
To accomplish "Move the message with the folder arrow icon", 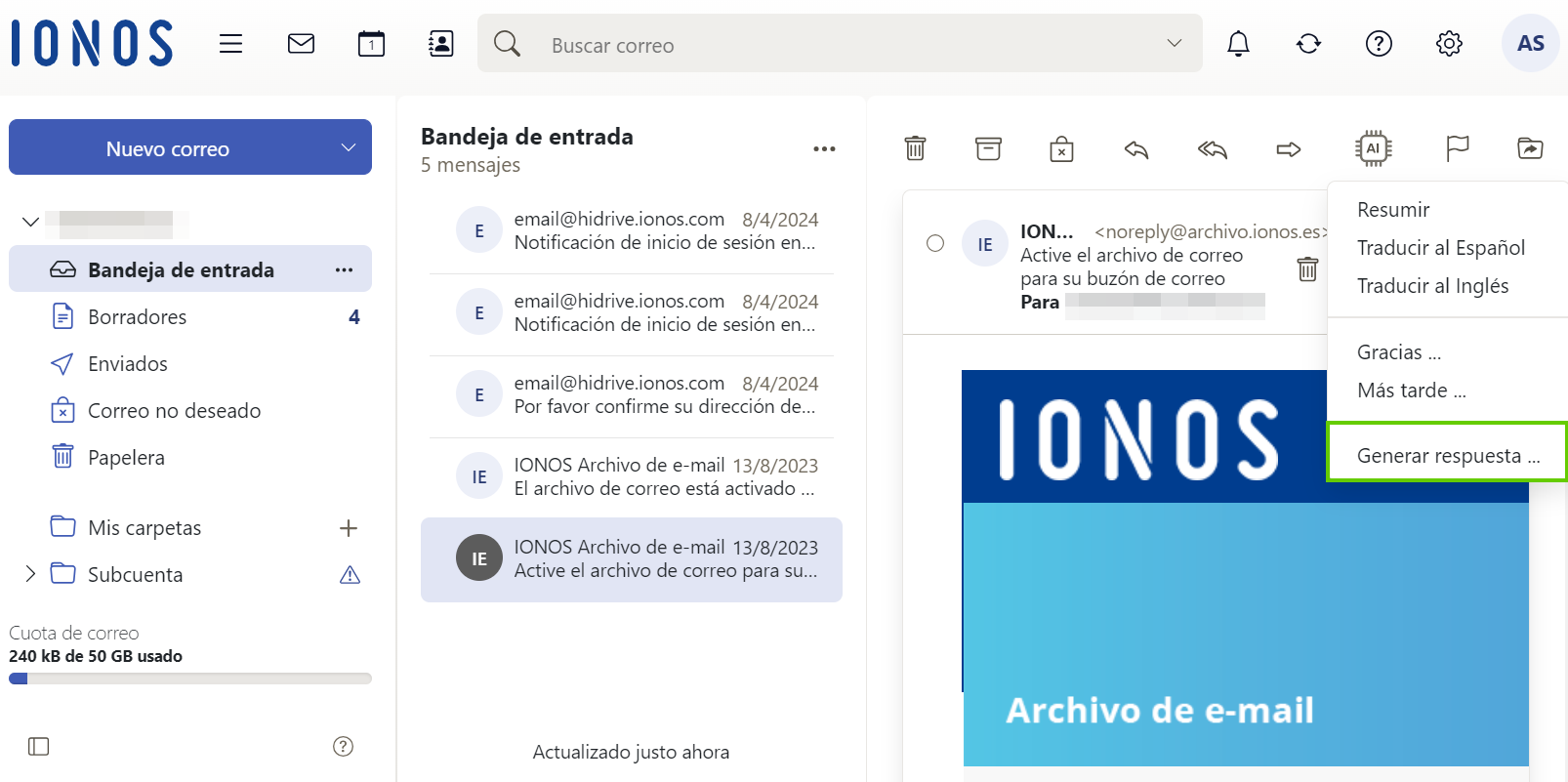I will pyautogui.click(x=1530, y=148).
